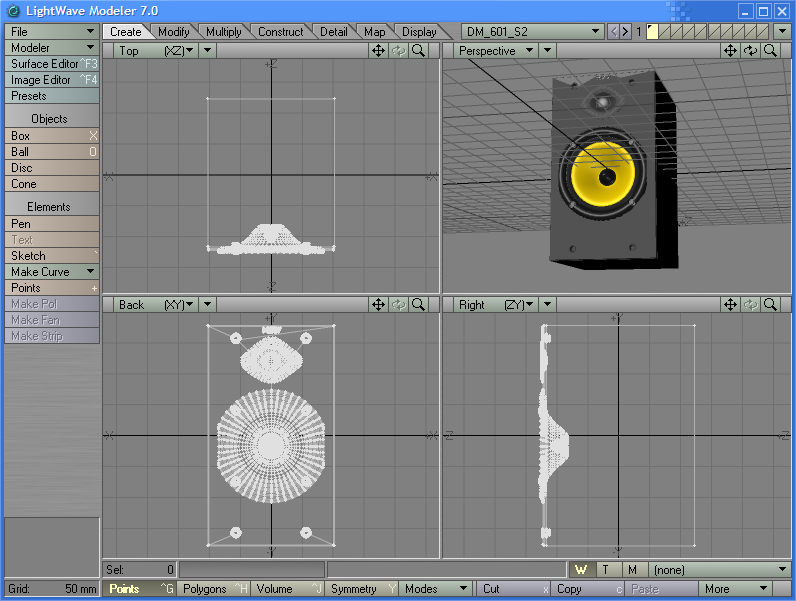
Task: Open the (none) vertex map dropdown
Action: click(x=719, y=570)
